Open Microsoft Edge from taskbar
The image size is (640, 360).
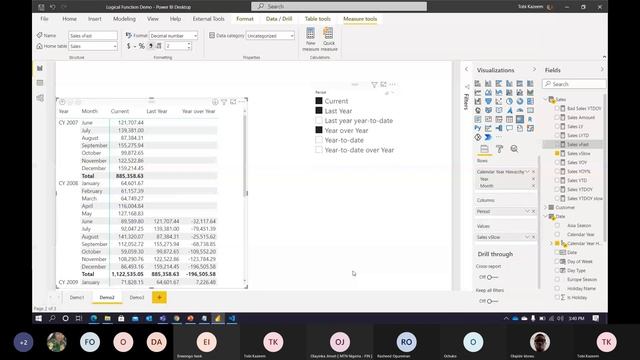[94, 318]
